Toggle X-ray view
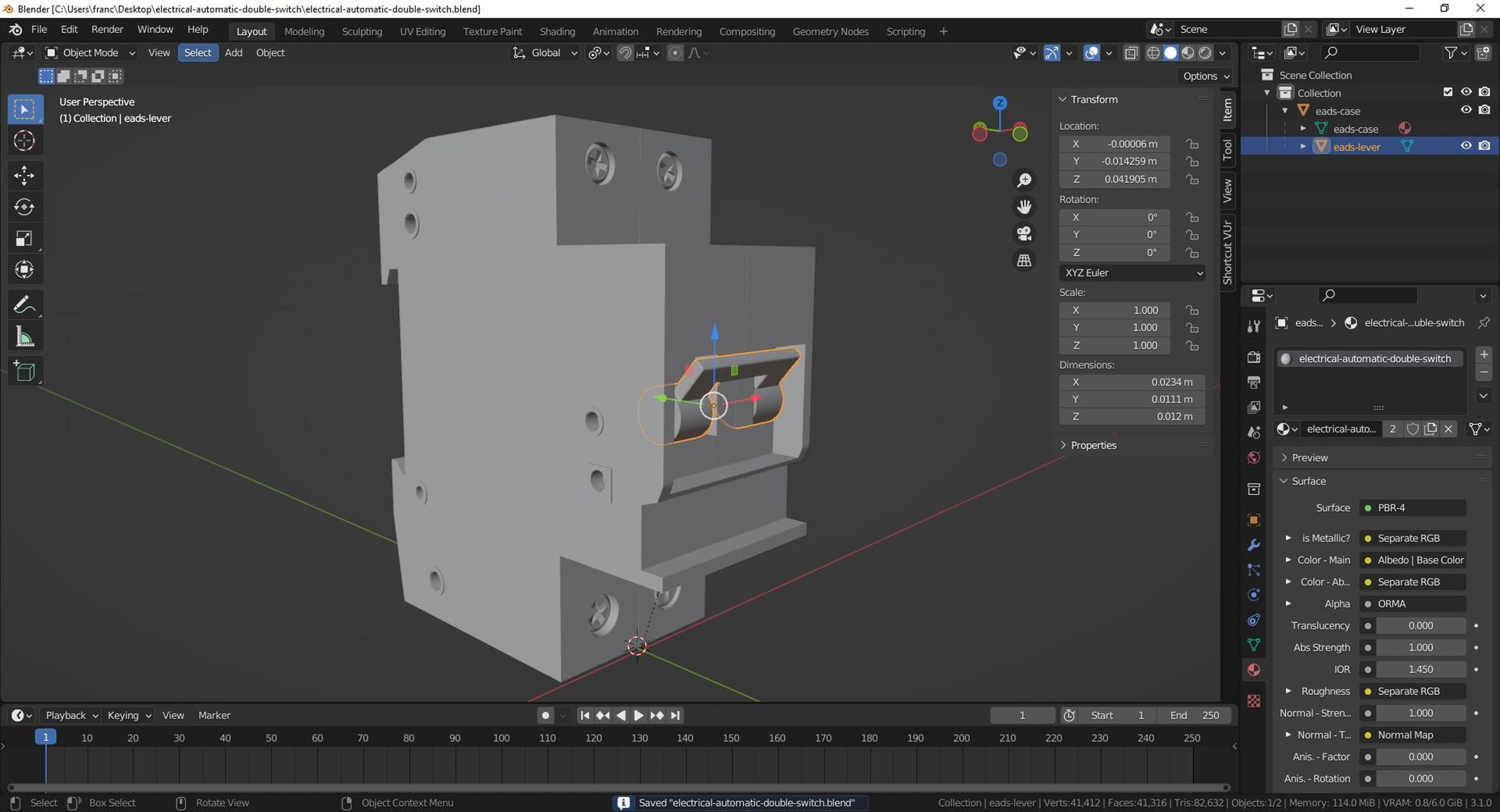The image size is (1500, 812). (1131, 53)
